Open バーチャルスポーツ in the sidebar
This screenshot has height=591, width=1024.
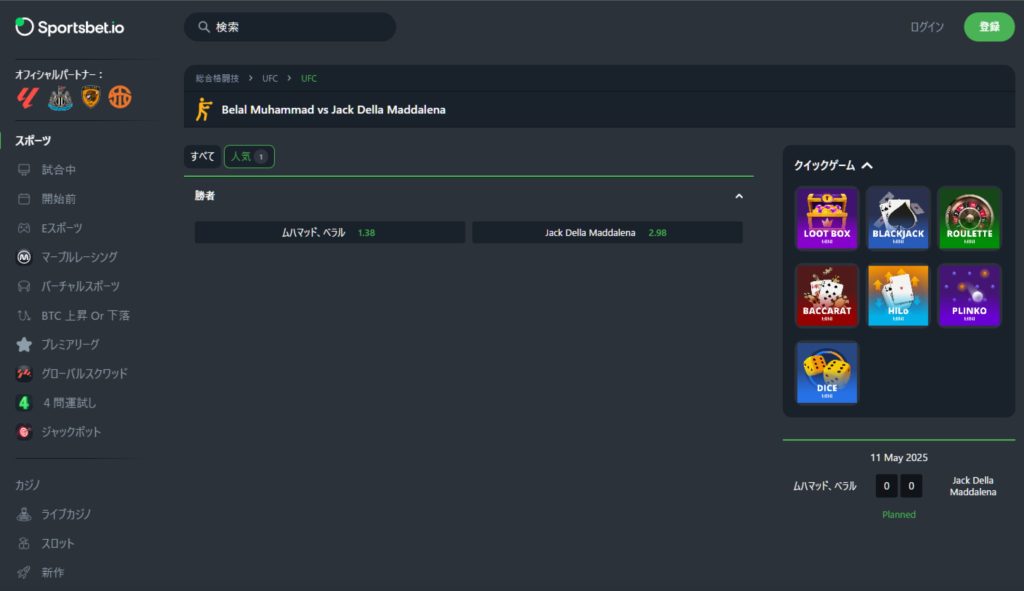point(80,286)
